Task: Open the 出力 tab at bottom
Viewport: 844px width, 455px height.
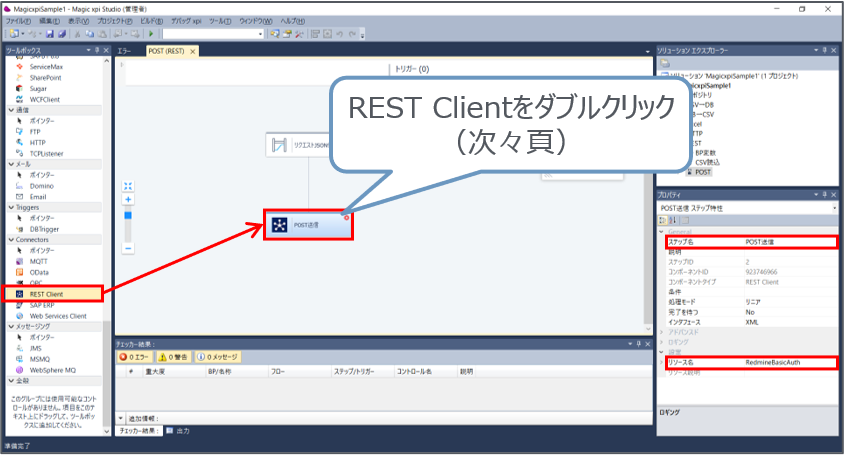Action: coord(182,430)
